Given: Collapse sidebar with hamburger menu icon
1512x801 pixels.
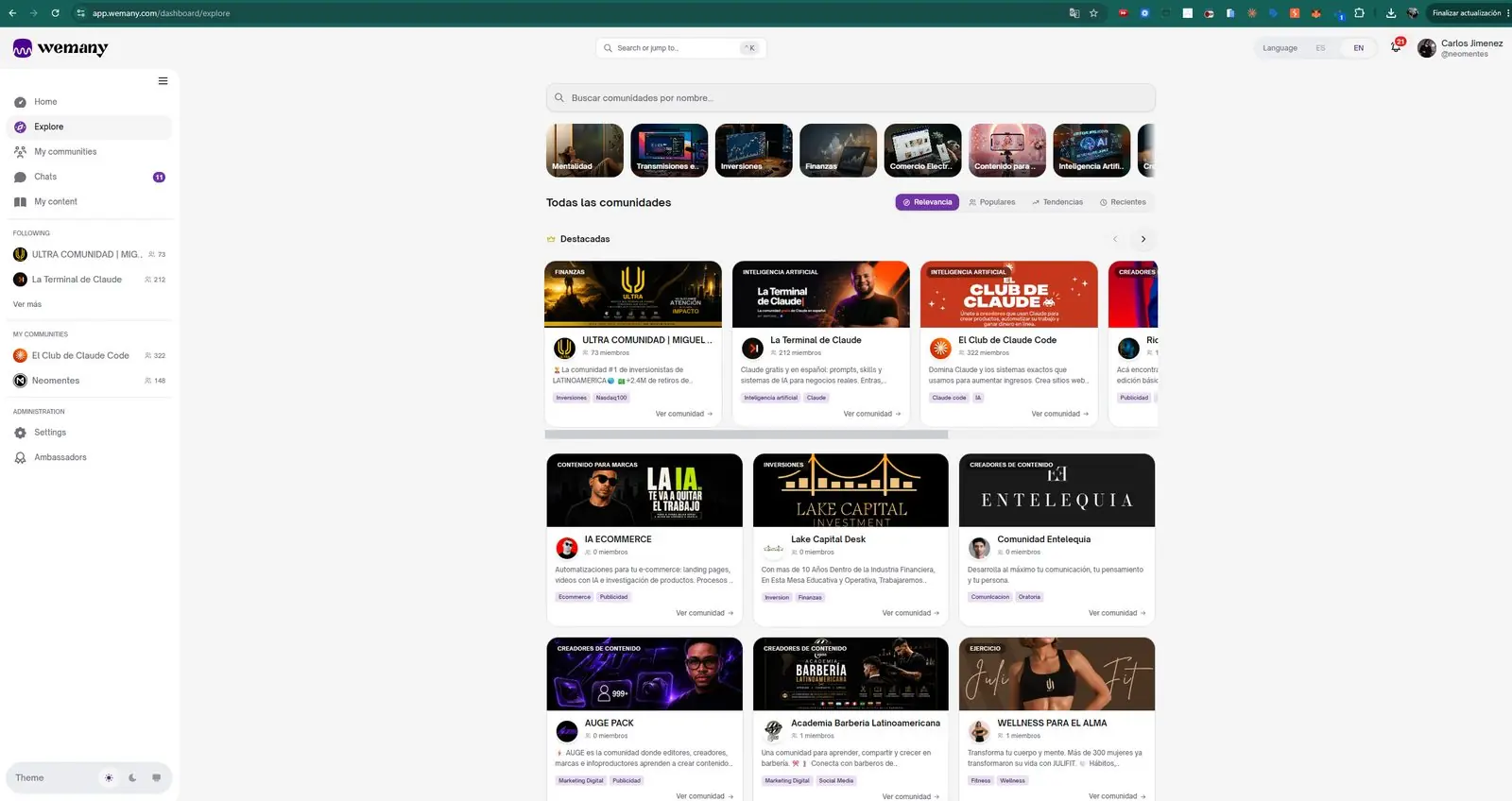Looking at the screenshot, I should [x=163, y=81].
